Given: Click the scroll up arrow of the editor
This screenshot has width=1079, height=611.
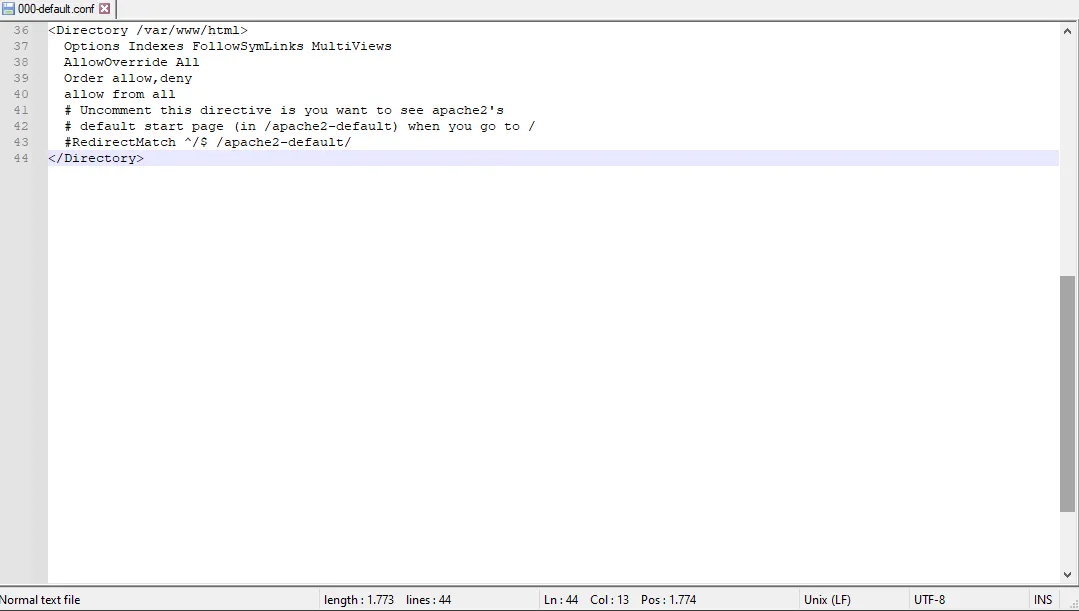Looking at the screenshot, I should coord(1067,31).
